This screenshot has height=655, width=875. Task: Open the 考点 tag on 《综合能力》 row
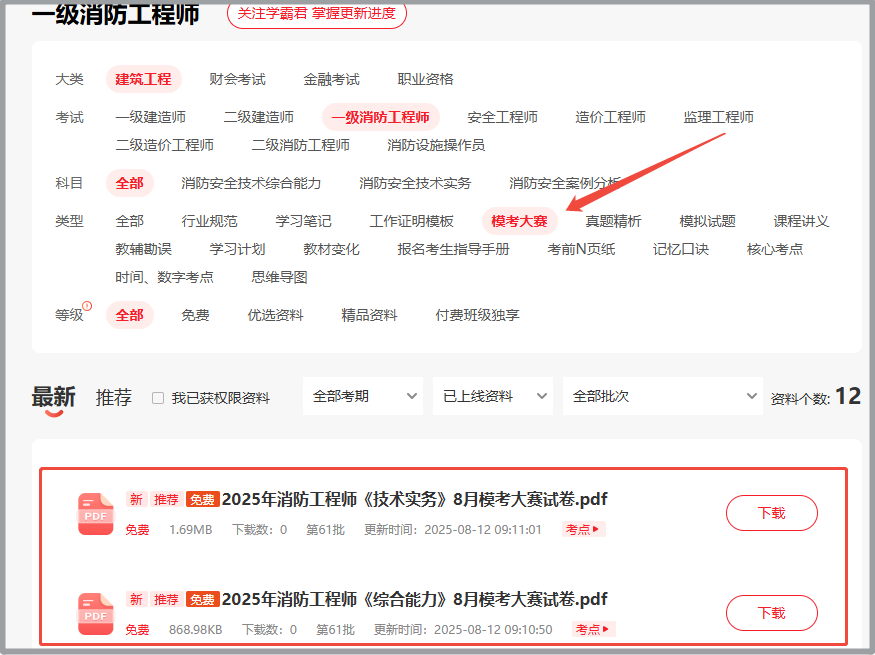[x=593, y=630]
